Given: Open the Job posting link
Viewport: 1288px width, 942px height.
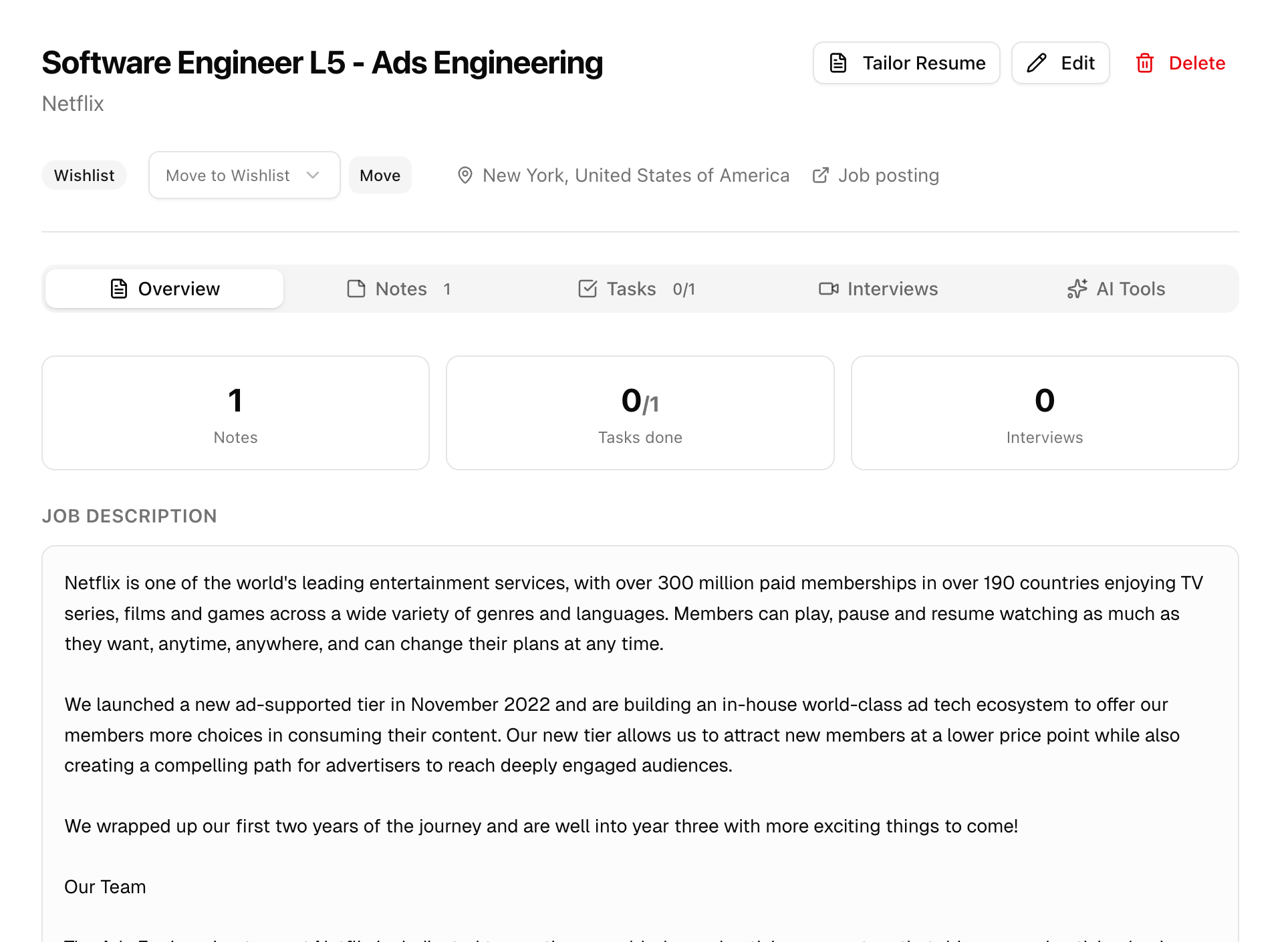Looking at the screenshot, I should [888, 175].
